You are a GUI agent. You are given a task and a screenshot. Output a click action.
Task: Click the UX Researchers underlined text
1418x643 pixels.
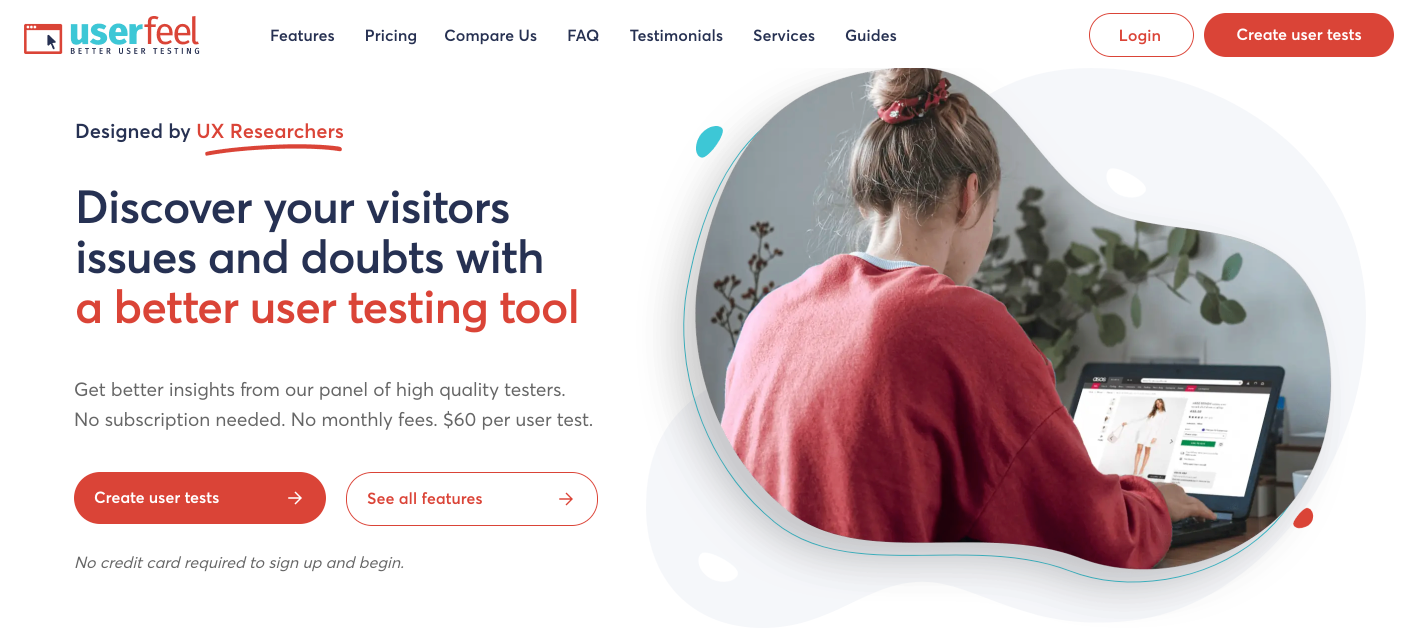pos(270,131)
